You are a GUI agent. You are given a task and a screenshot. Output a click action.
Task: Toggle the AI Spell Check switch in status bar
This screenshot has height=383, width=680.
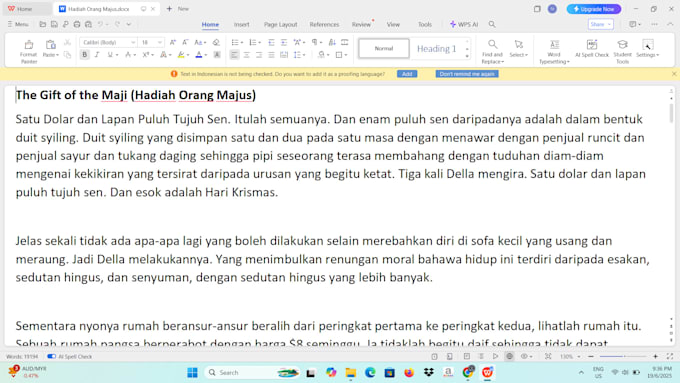click(x=52, y=357)
